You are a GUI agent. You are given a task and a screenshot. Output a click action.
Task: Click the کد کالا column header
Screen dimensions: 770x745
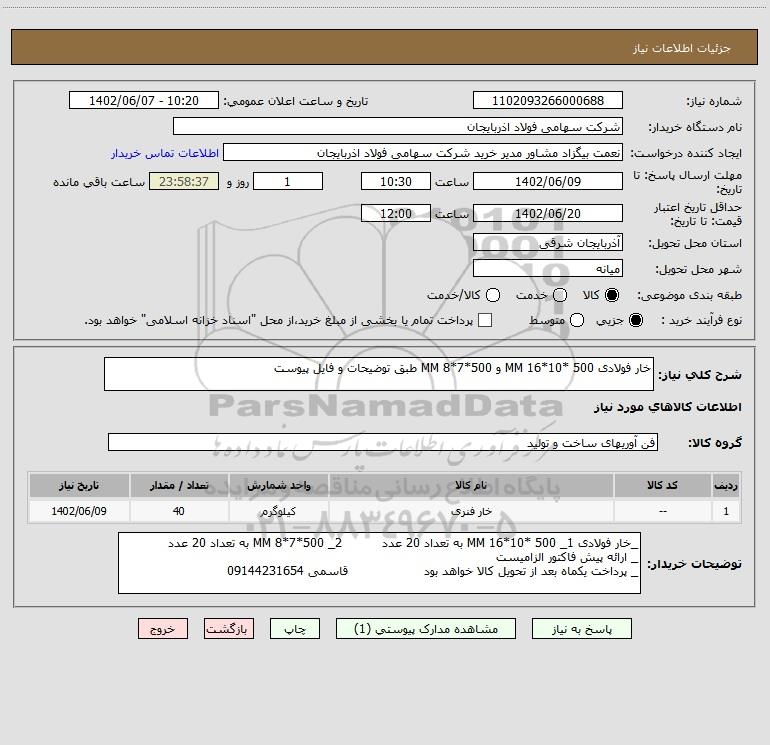(662, 485)
